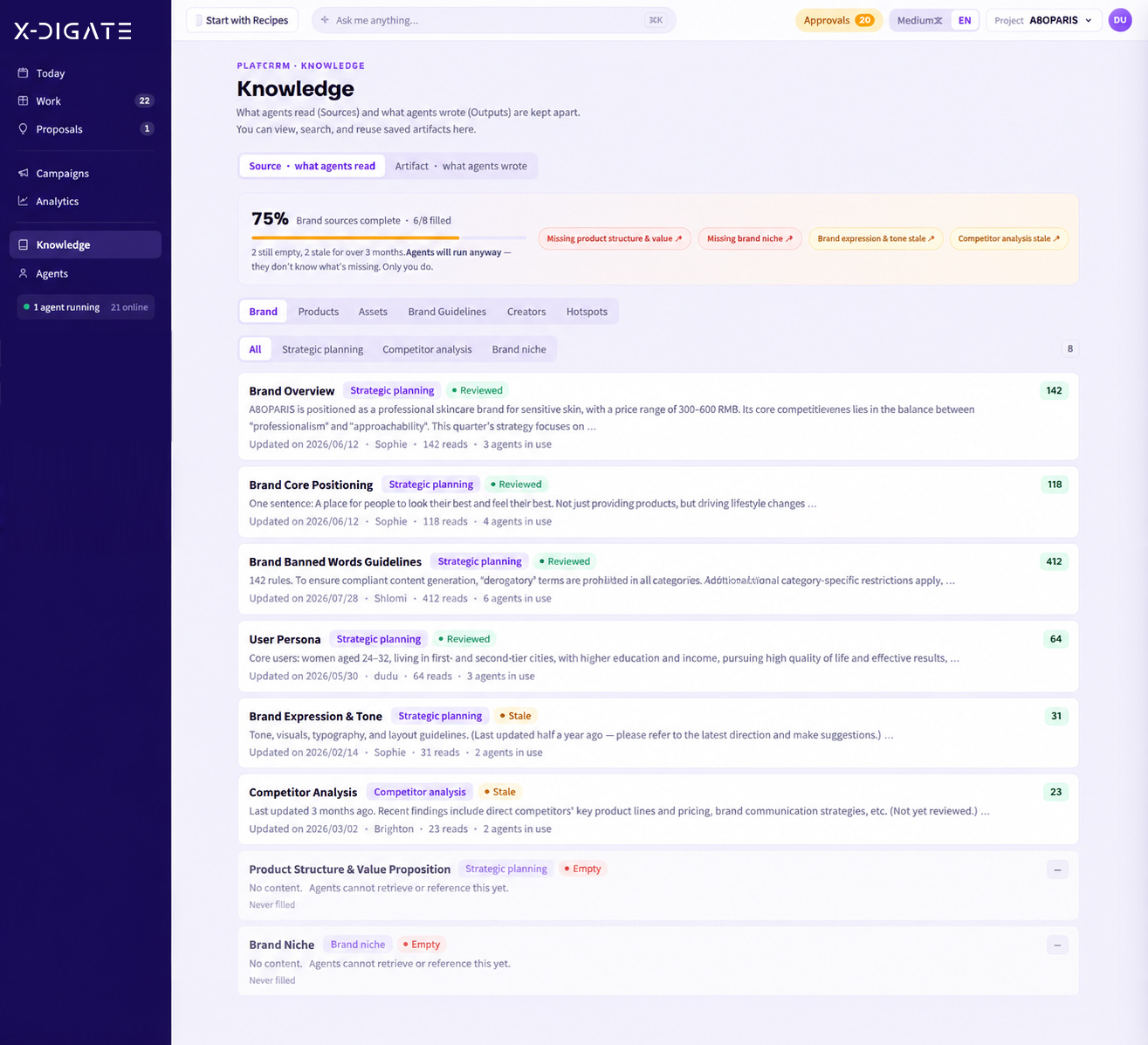The width and height of the screenshot is (1148, 1045).
Task: Click Start with Recipes button
Action: [x=243, y=20]
